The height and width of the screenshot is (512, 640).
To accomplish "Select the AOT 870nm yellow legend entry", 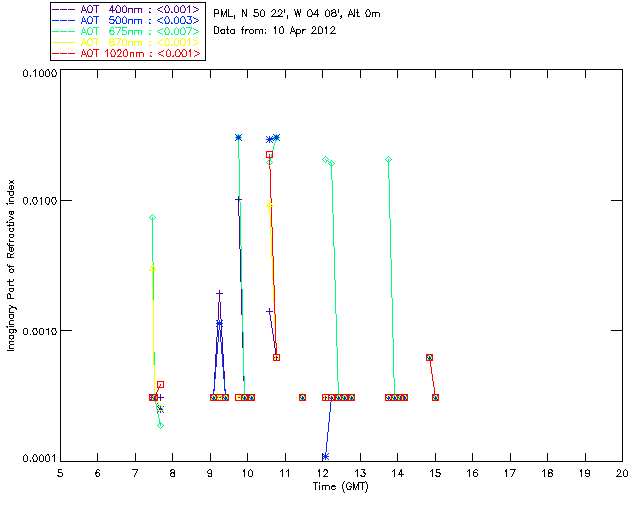I will tap(127, 42).
